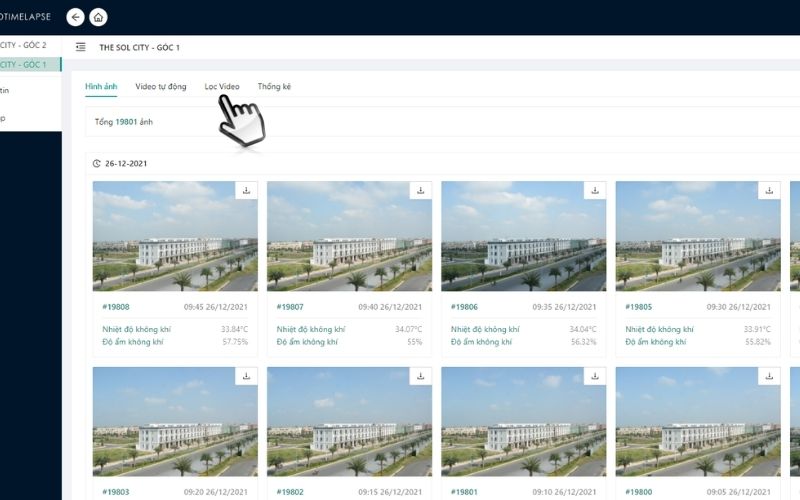Click temperature value 34.07°C
800x500 pixels.
(x=409, y=329)
